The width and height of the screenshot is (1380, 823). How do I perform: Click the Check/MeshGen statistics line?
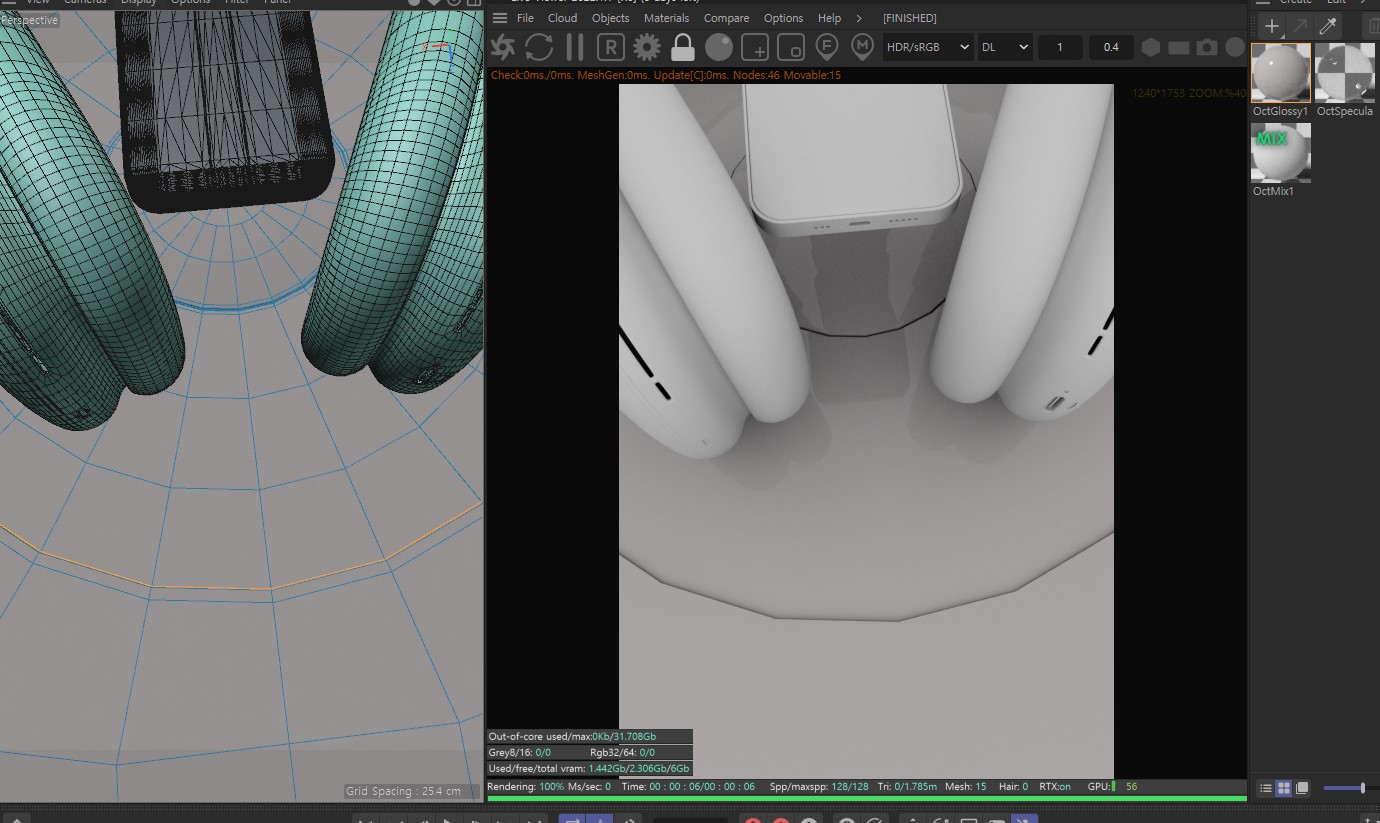pyautogui.click(x=666, y=75)
